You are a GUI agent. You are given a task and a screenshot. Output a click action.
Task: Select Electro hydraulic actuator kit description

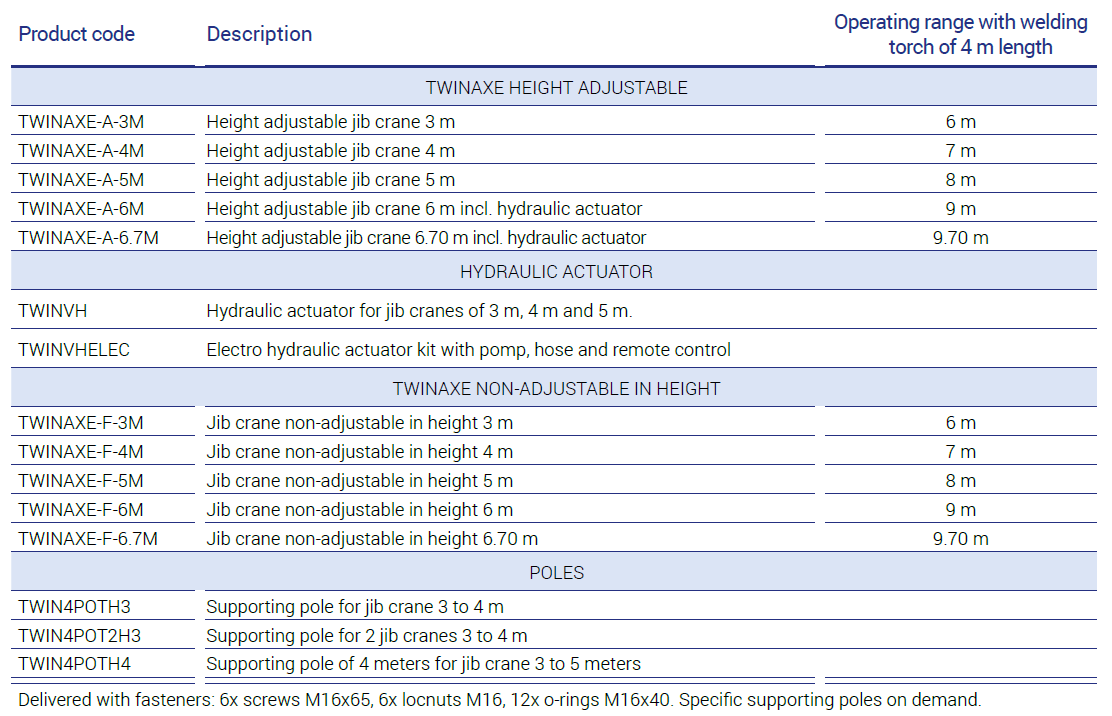click(468, 349)
